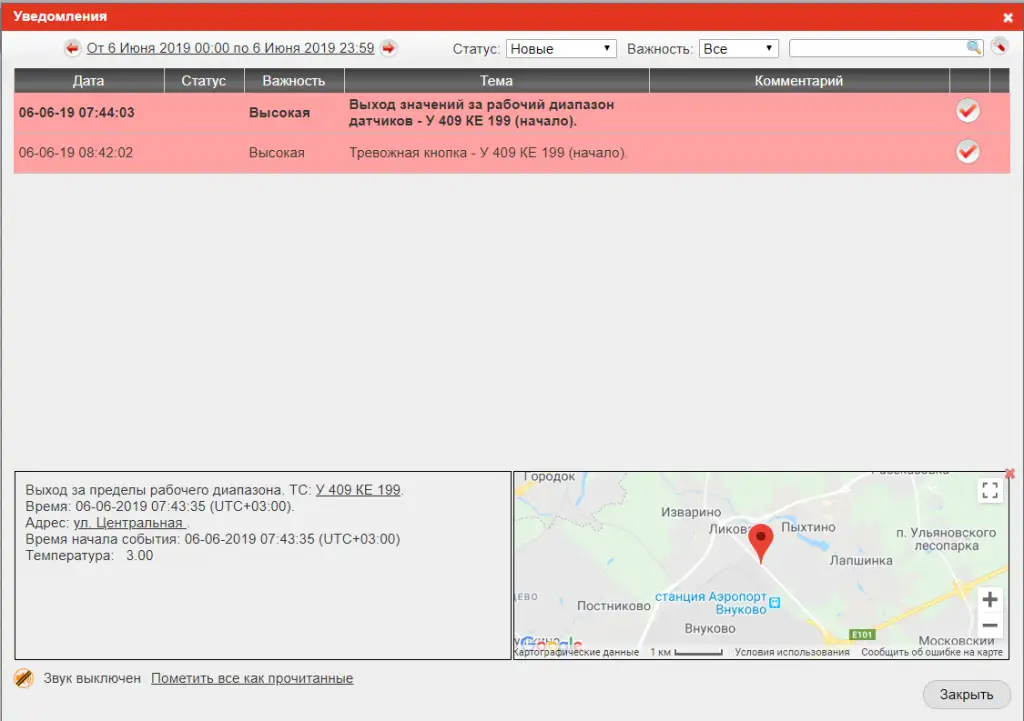Sort by the Тема column header
The width and height of the screenshot is (1024, 721).
(x=496, y=81)
